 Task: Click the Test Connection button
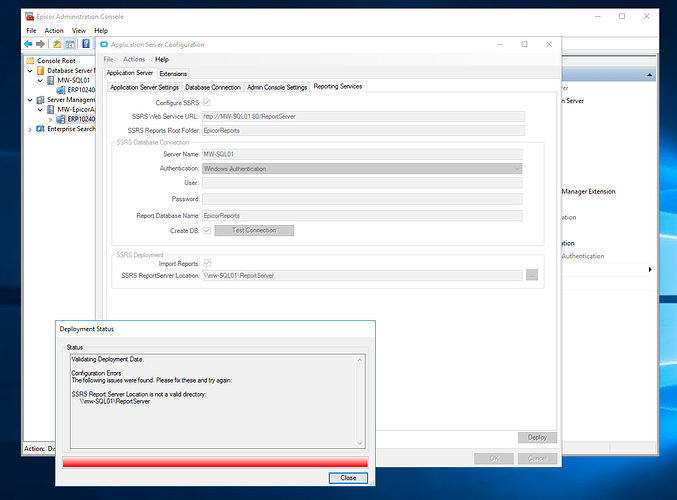click(x=254, y=230)
